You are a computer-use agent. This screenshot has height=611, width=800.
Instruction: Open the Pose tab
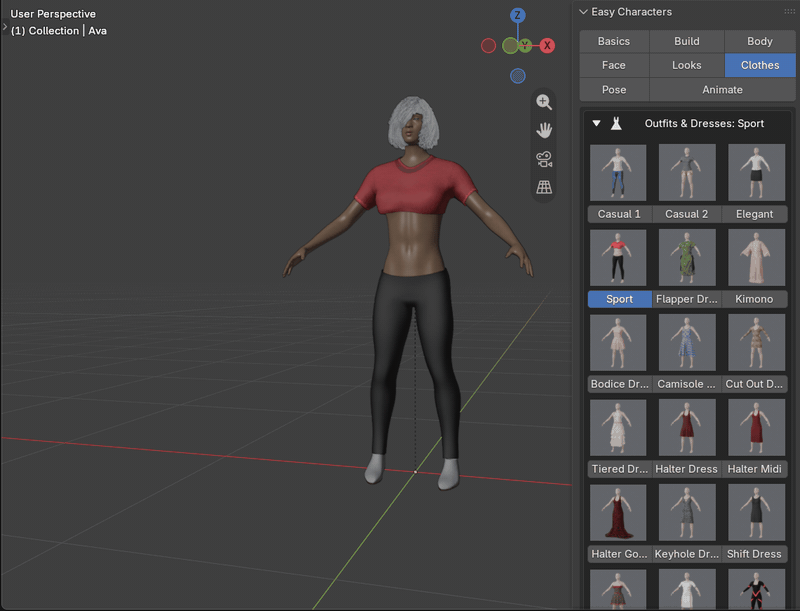(x=614, y=90)
